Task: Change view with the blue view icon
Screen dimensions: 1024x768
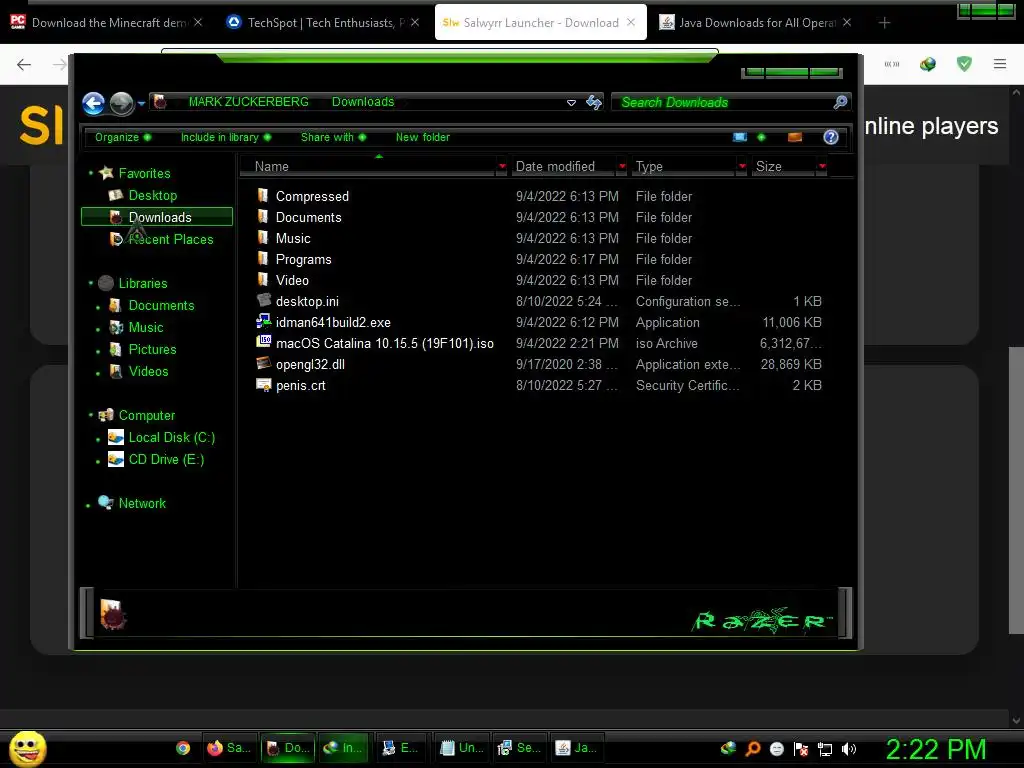Action: pos(740,137)
